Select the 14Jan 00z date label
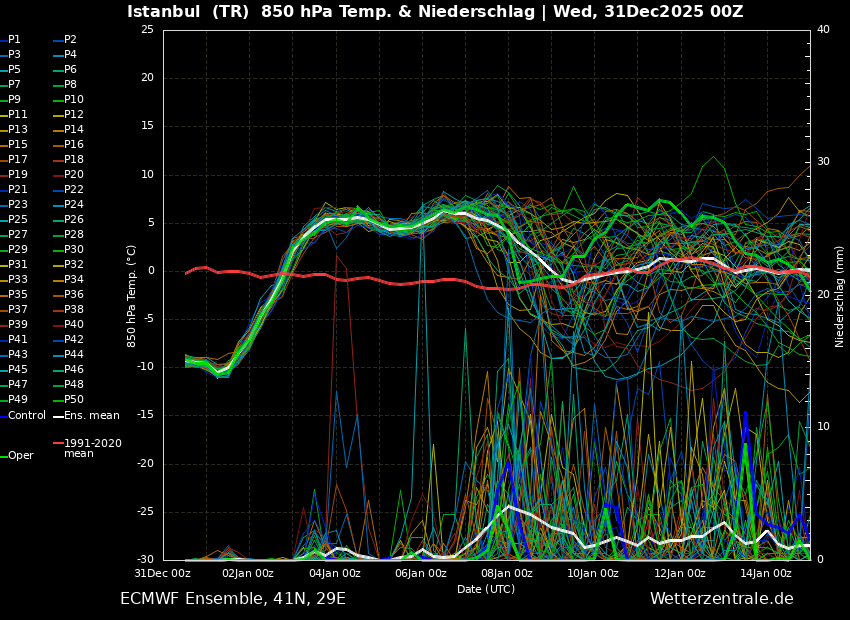Screen dimensions: 850x620 click(x=768, y=573)
